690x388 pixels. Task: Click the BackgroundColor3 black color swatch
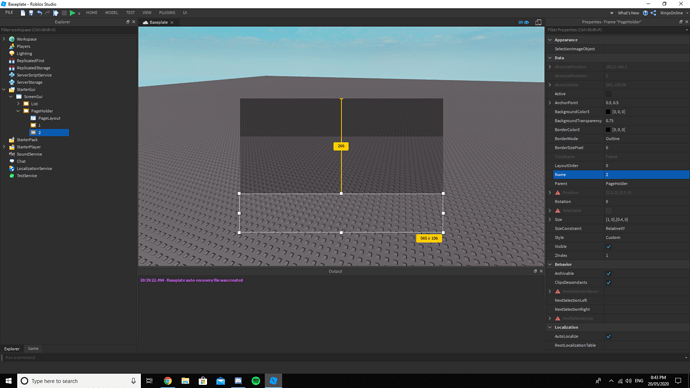point(608,112)
